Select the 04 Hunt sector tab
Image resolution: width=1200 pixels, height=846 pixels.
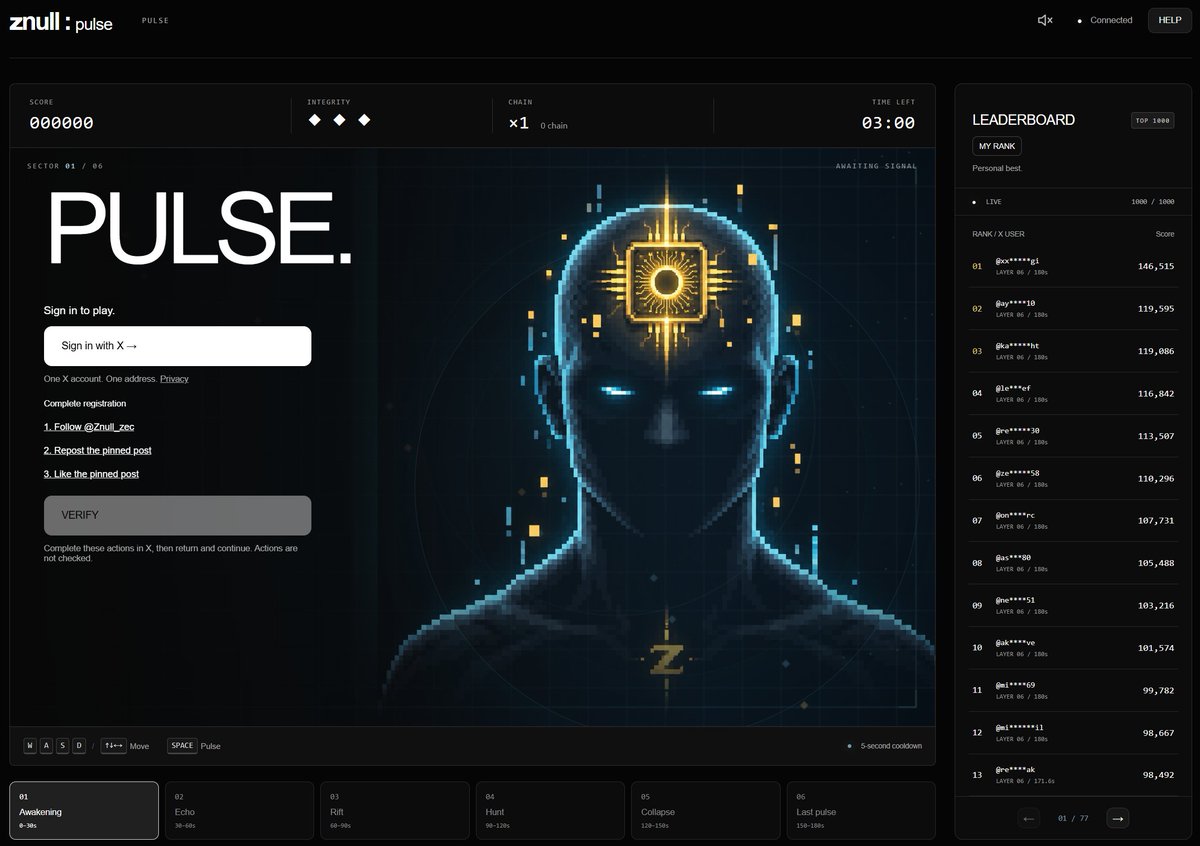(550, 810)
